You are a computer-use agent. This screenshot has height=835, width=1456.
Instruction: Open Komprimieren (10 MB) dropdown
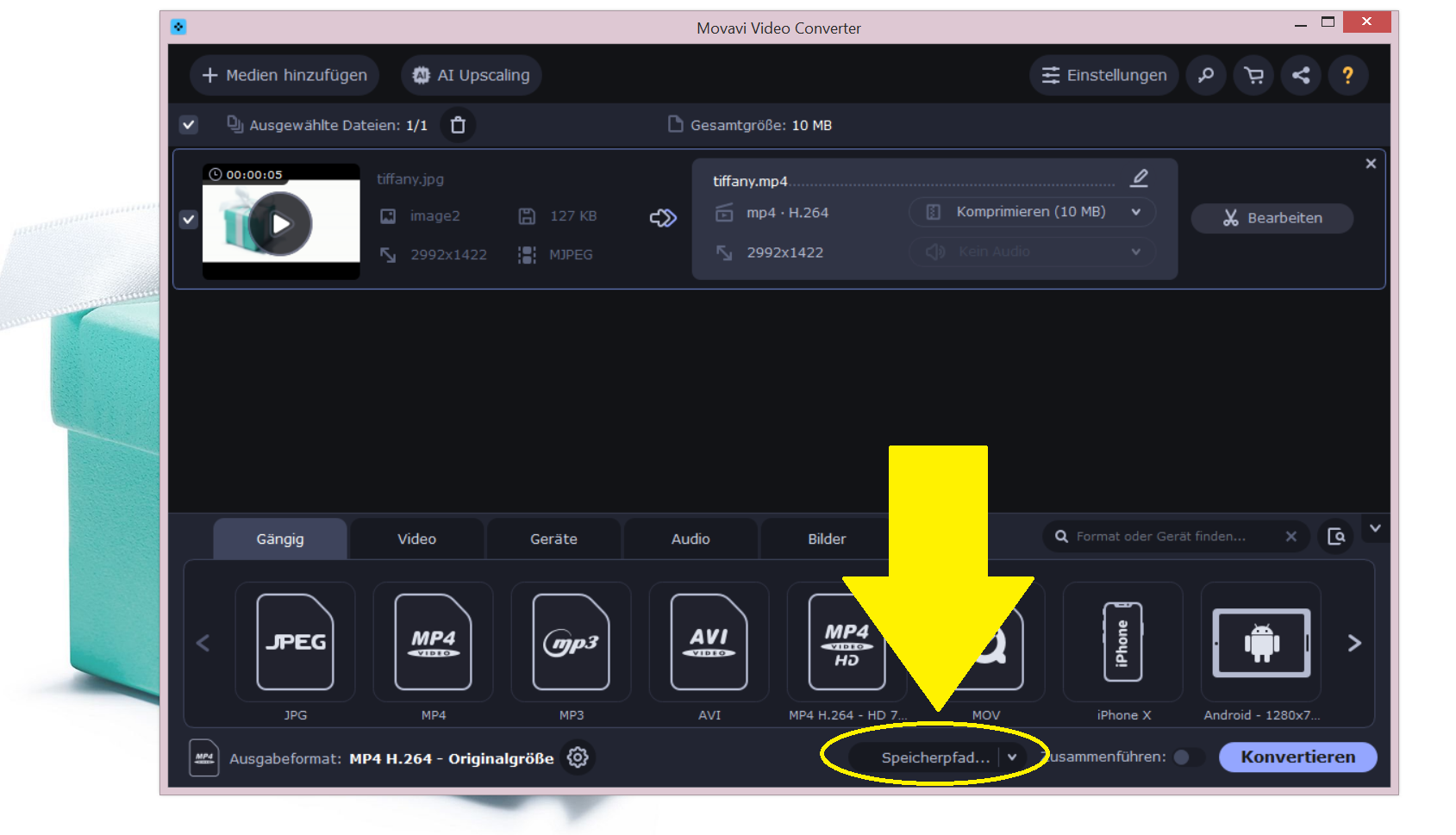coord(1033,212)
